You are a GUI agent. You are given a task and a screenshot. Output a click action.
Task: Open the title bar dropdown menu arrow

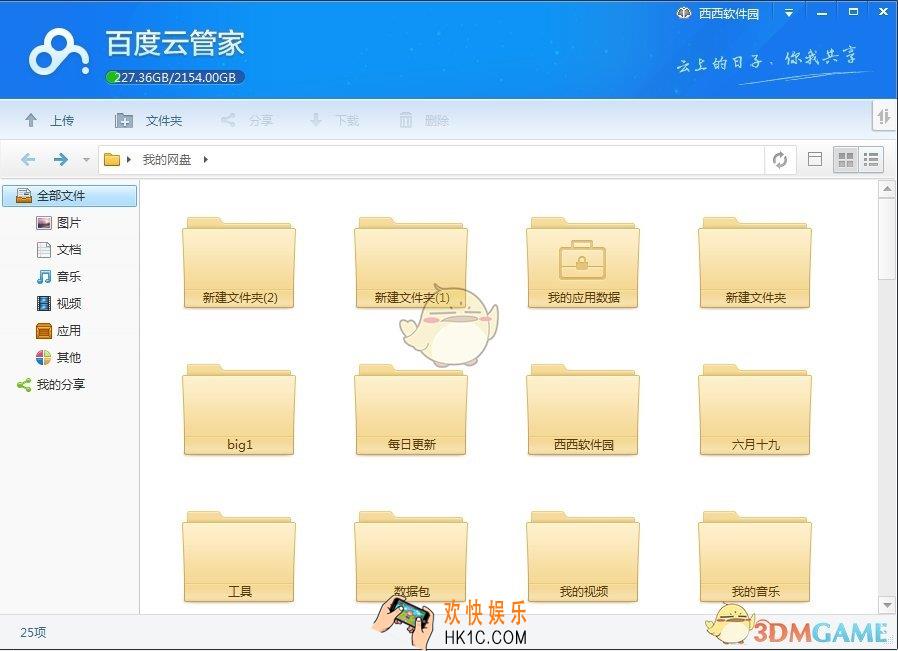[x=789, y=13]
